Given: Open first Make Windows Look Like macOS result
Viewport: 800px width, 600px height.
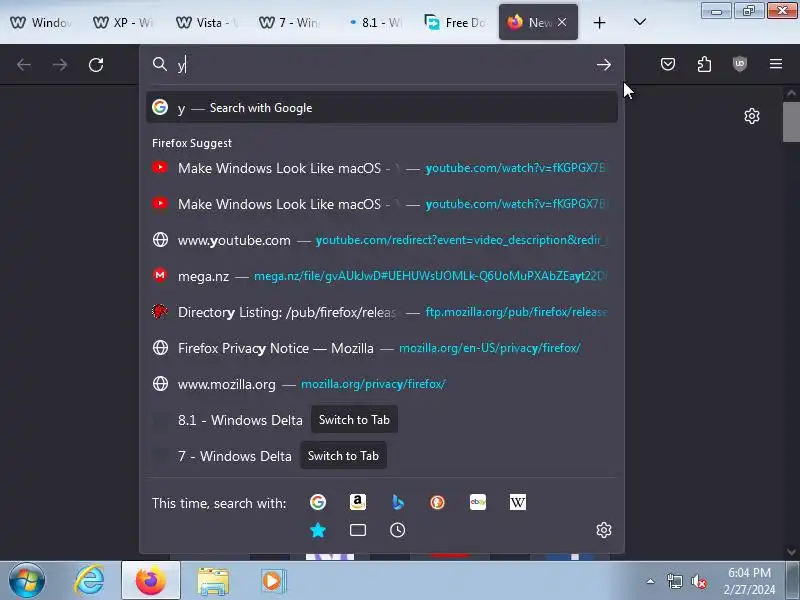Looking at the screenshot, I should (x=382, y=168).
